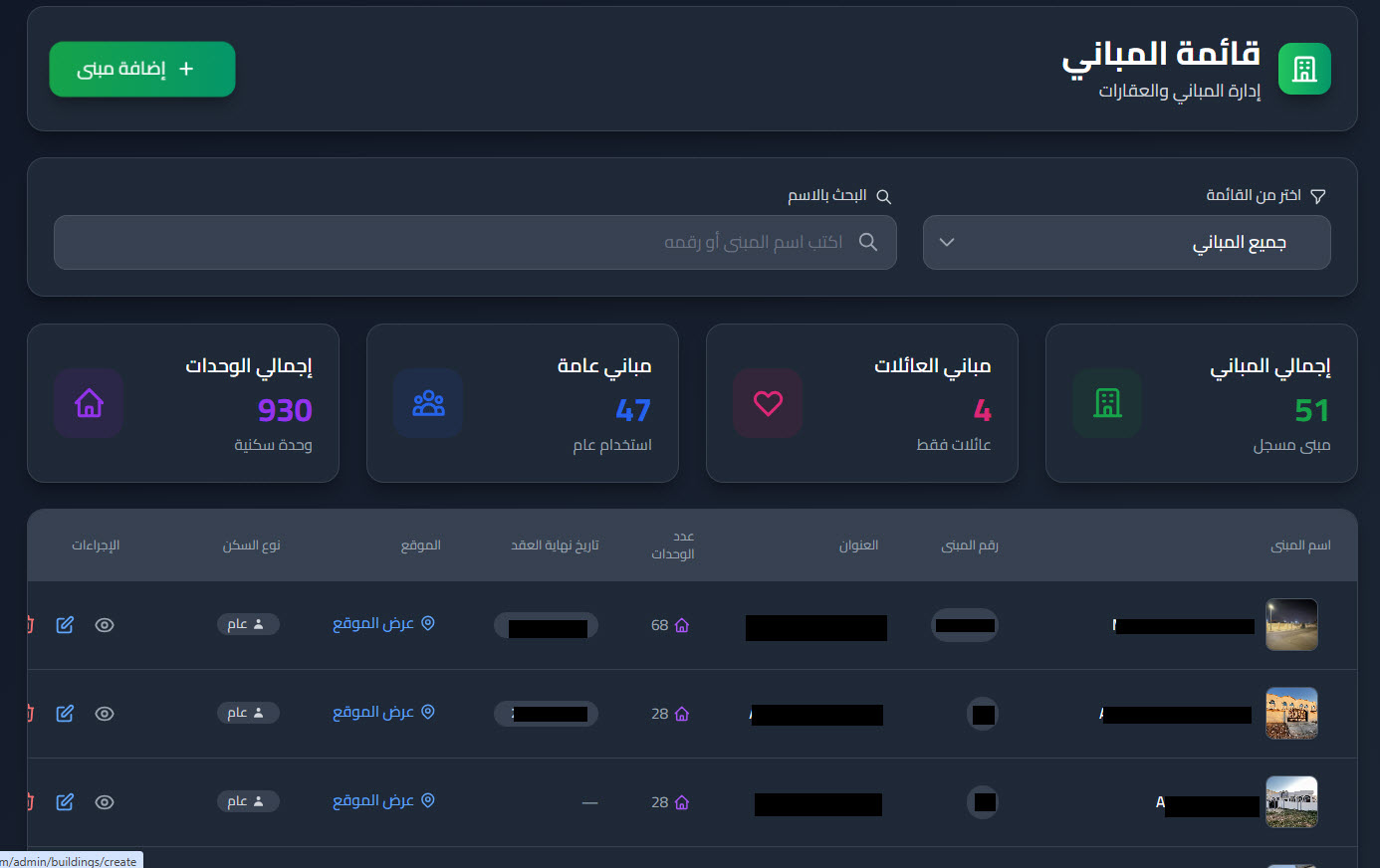Click the heart icon in مباني العائلات card

768,403
